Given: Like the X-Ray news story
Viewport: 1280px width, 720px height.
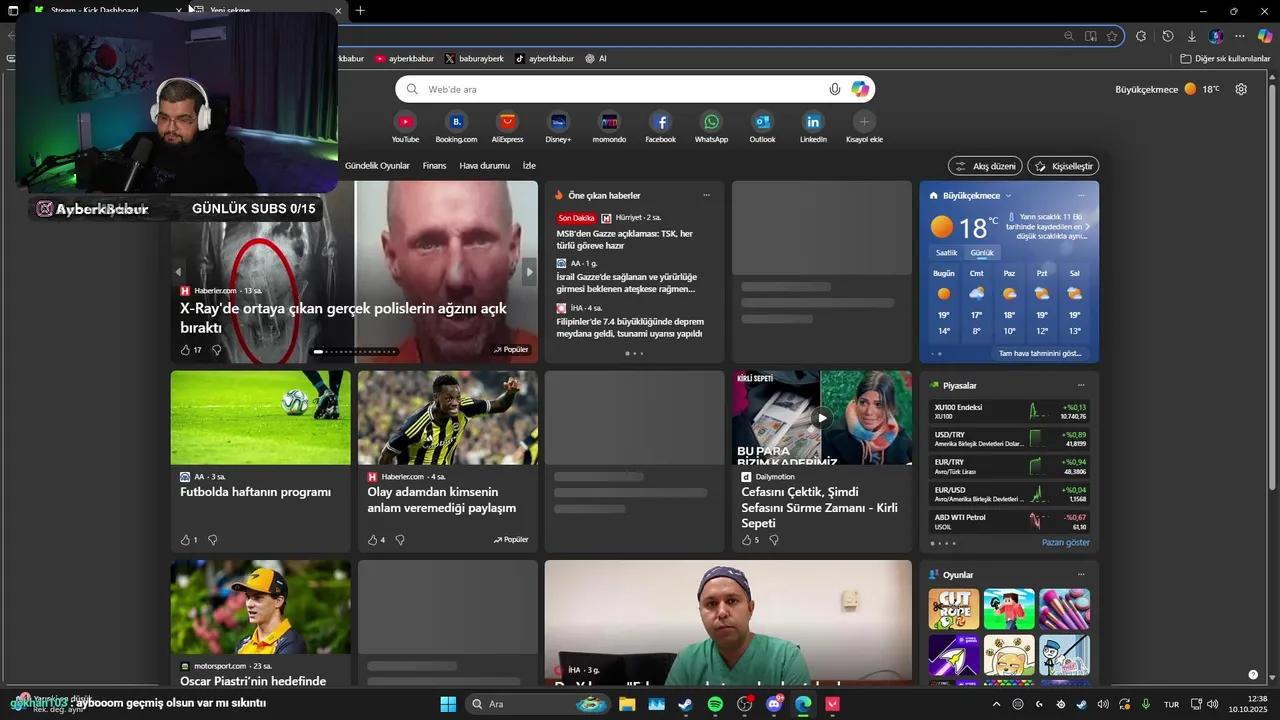Looking at the screenshot, I should tap(186, 350).
